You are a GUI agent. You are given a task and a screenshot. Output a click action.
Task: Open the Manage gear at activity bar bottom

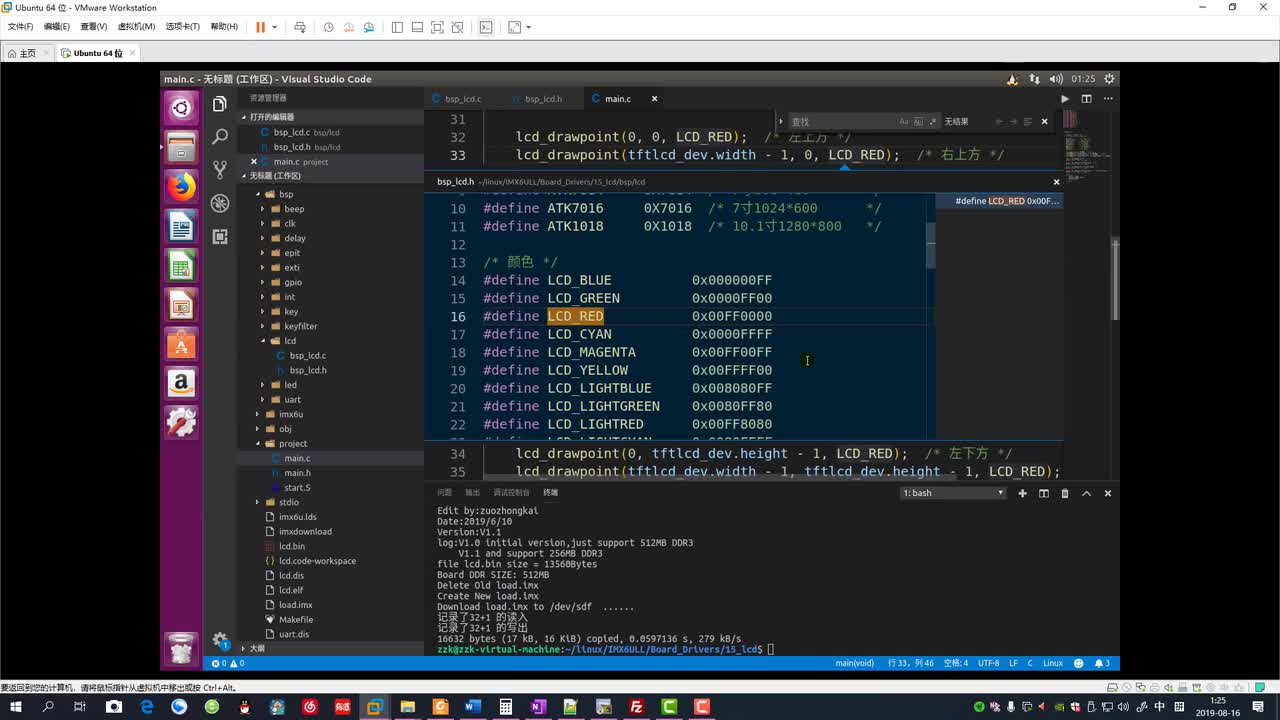click(x=220, y=641)
